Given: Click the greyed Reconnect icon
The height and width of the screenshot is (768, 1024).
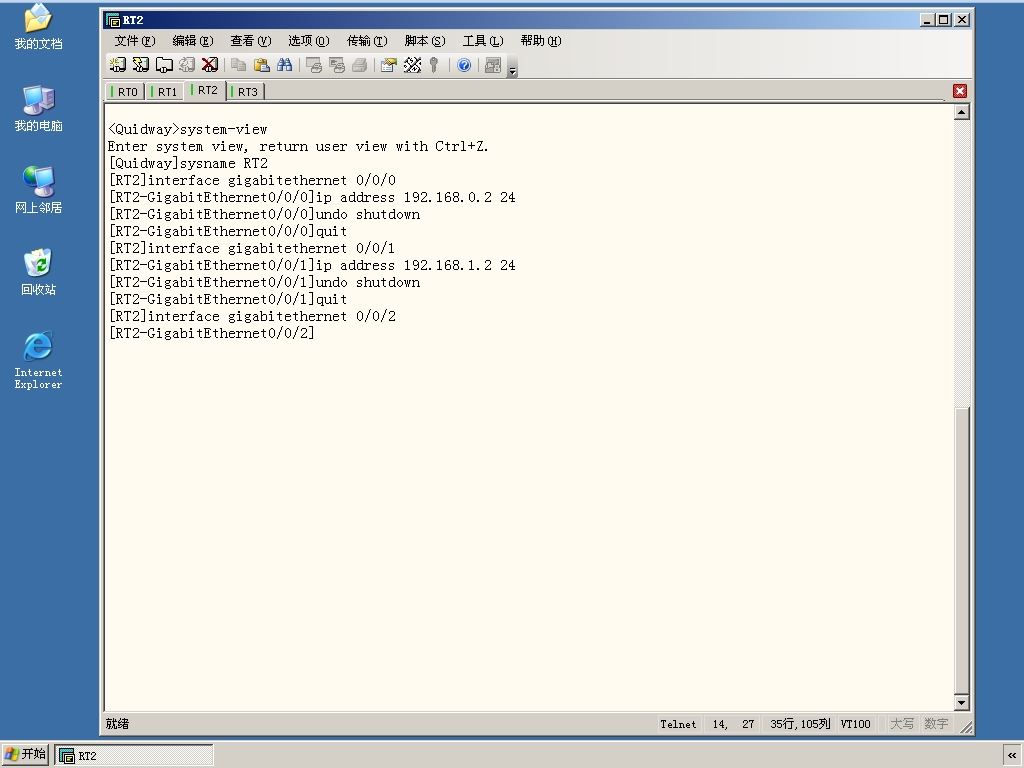Looking at the screenshot, I should [x=187, y=65].
